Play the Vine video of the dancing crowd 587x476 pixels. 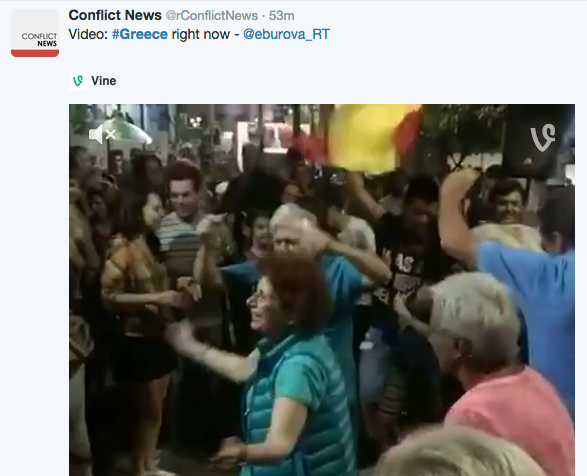point(322,290)
